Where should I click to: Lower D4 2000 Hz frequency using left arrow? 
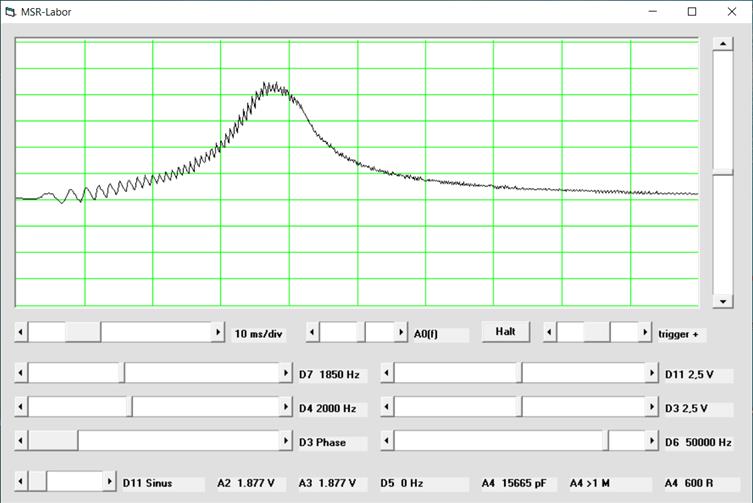pos(22,408)
